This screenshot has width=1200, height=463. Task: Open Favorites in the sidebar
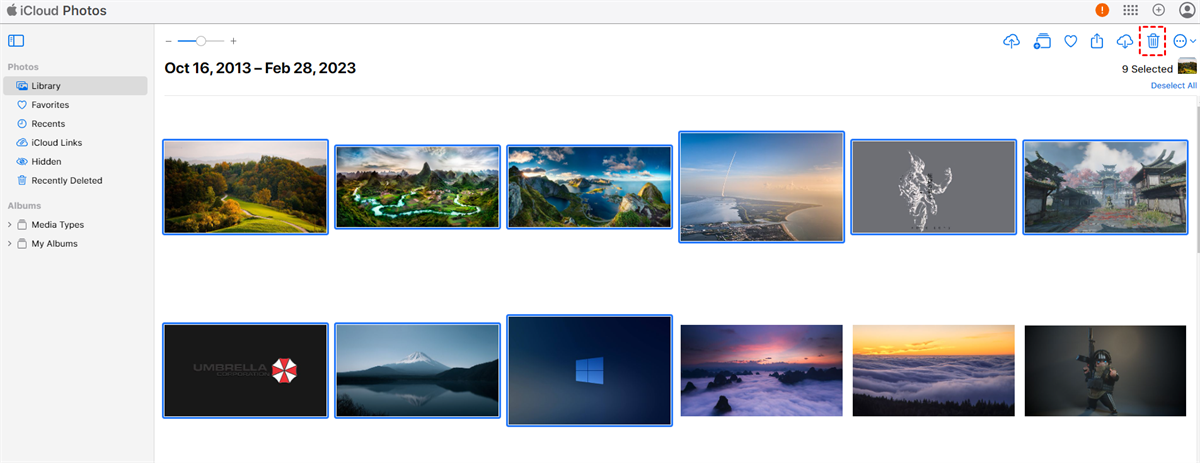point(76,105)
